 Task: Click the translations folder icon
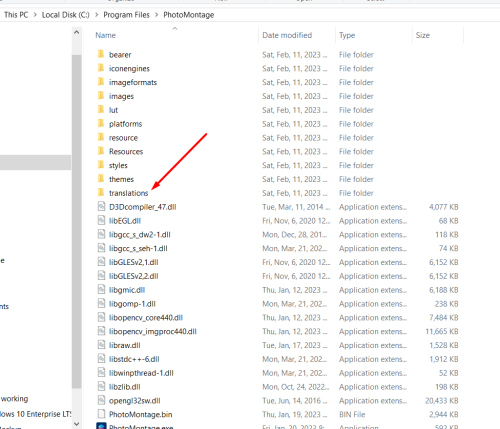click(101, 192)
